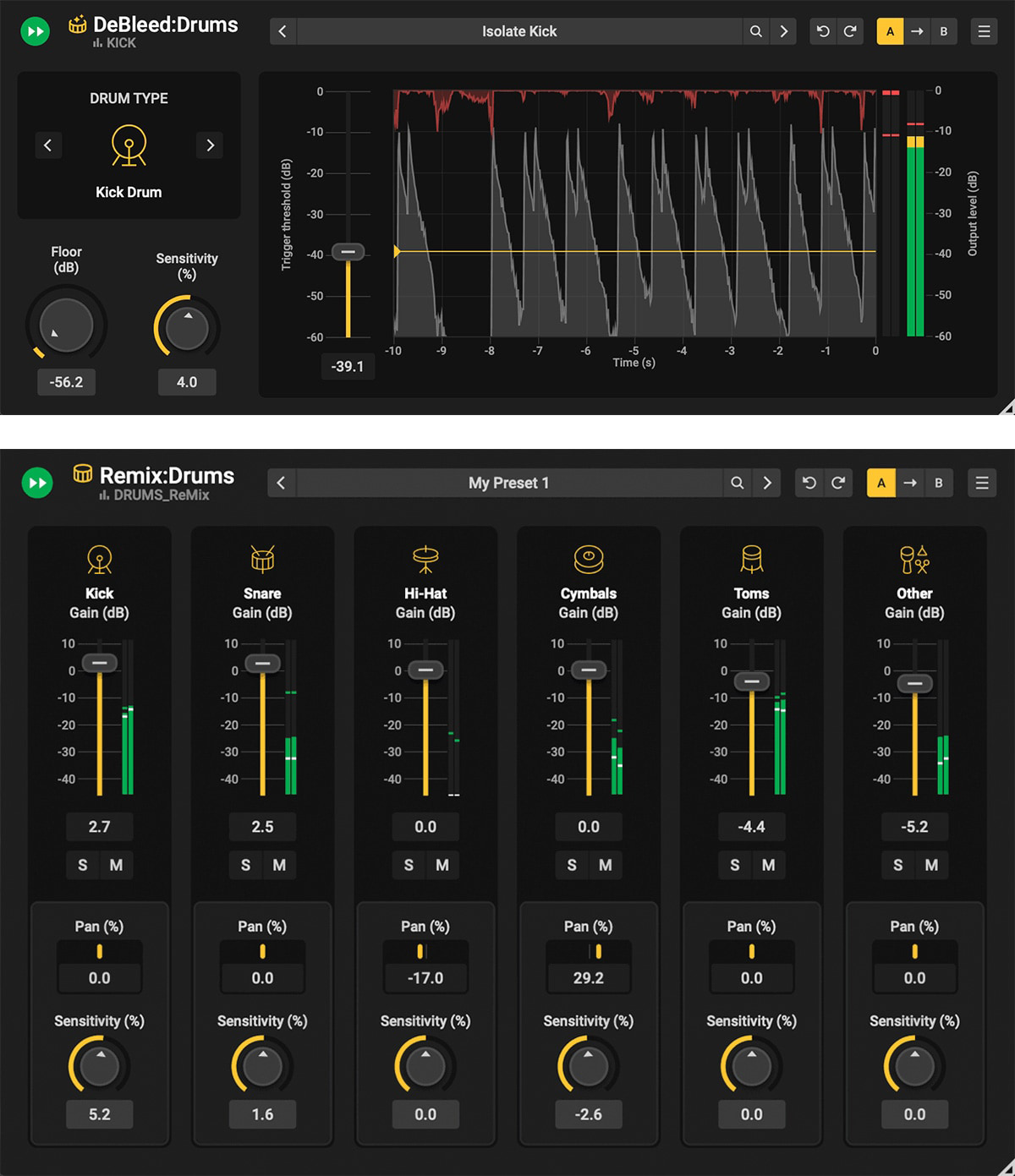1015x1176 pixels.
Task: Mute the Kick channel
Action: coord(116,865)
